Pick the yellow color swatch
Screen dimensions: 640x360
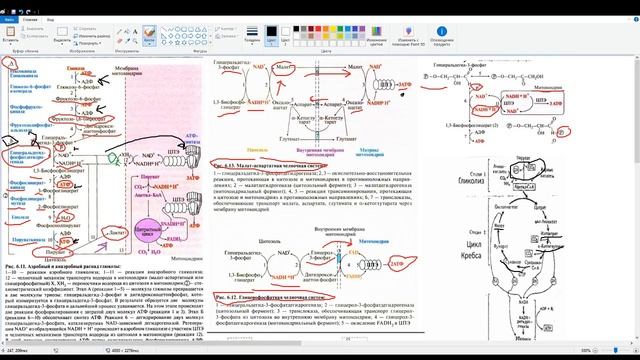pyautogui.click(x=333, y=29)
